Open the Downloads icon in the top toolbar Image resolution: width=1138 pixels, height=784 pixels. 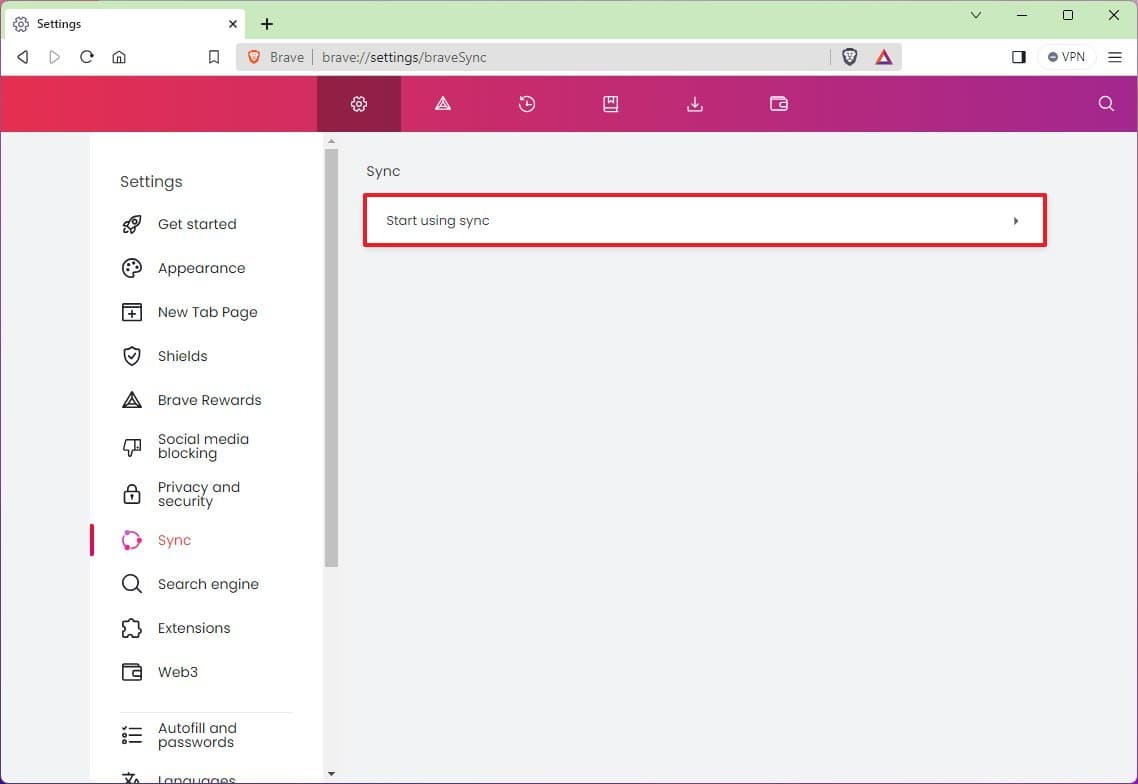click(x=695, y=103)
